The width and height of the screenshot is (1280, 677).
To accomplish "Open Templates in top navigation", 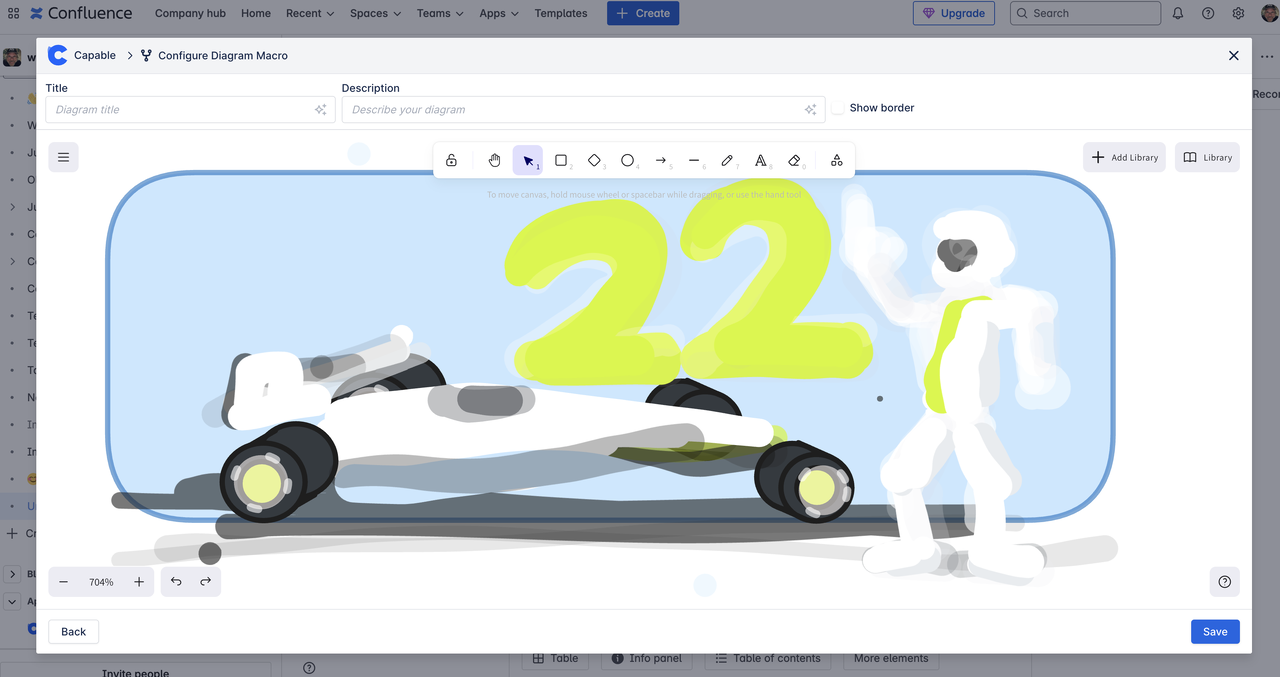I will coord(561,14).
